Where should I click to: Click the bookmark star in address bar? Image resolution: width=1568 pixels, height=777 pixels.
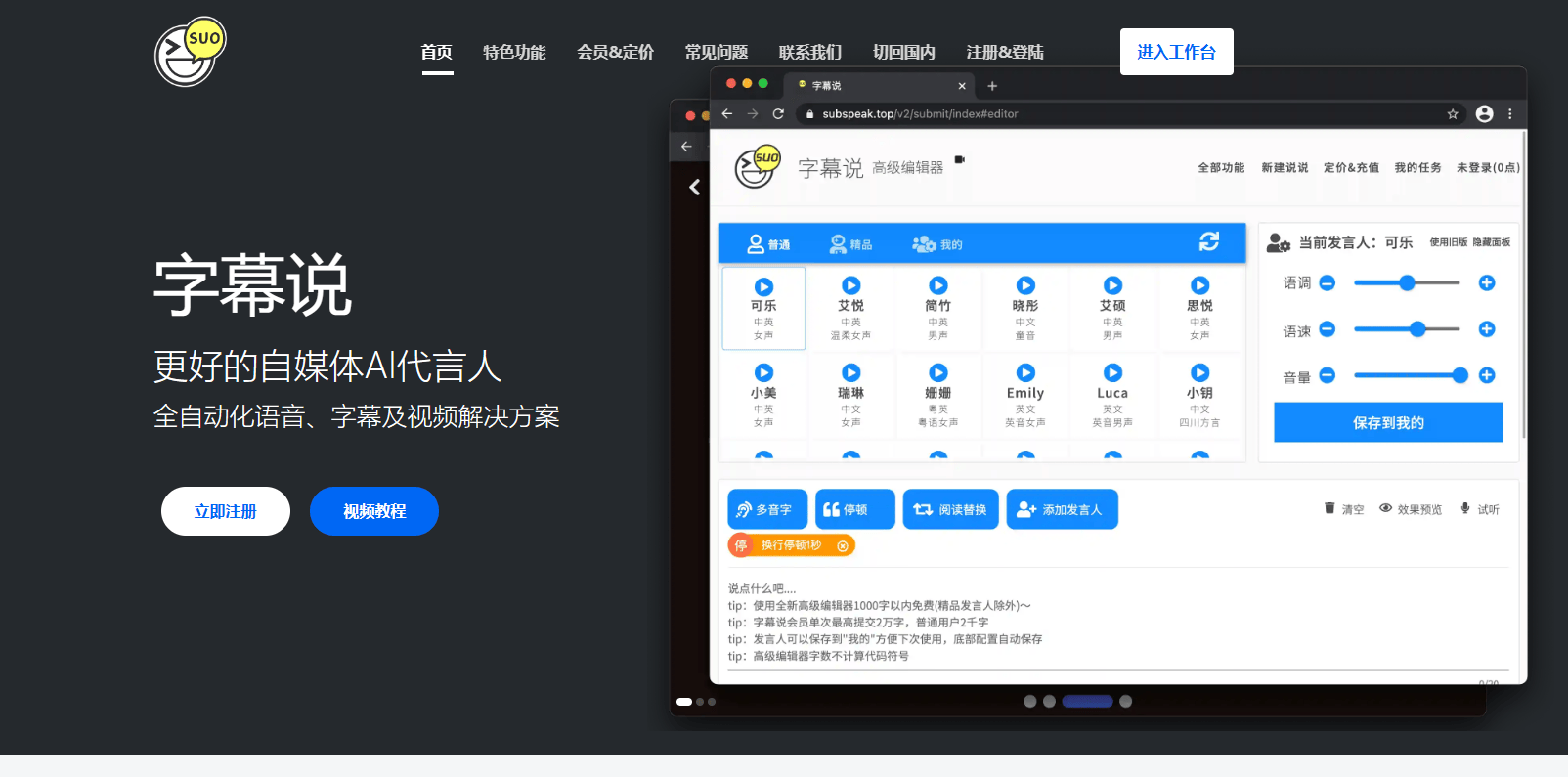click(x=1453, y=114)
